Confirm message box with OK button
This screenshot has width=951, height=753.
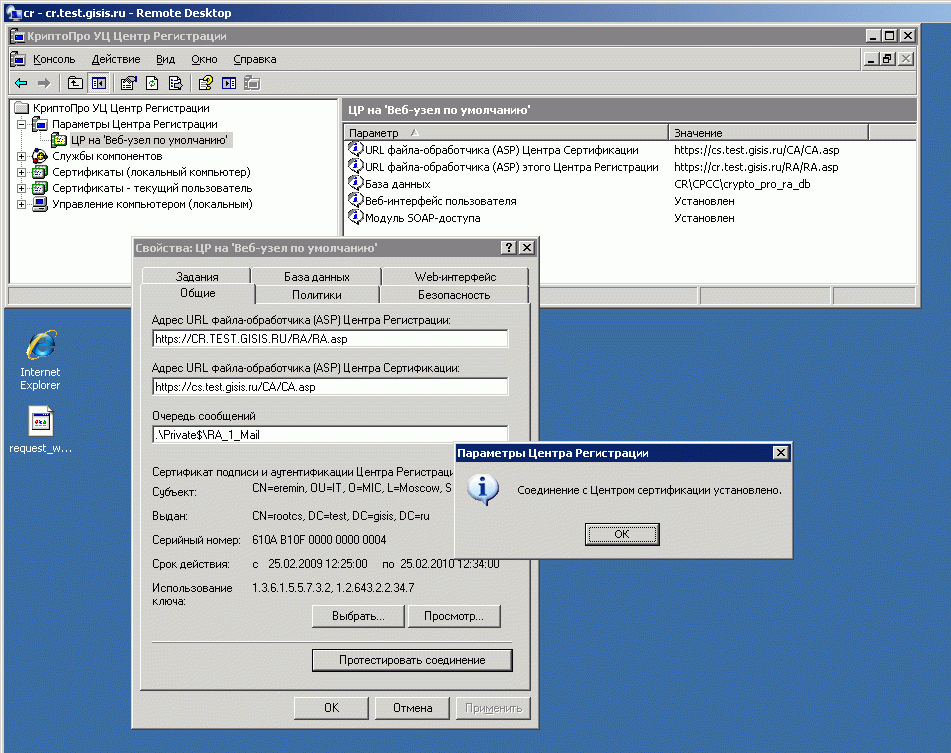coord(622,534)
